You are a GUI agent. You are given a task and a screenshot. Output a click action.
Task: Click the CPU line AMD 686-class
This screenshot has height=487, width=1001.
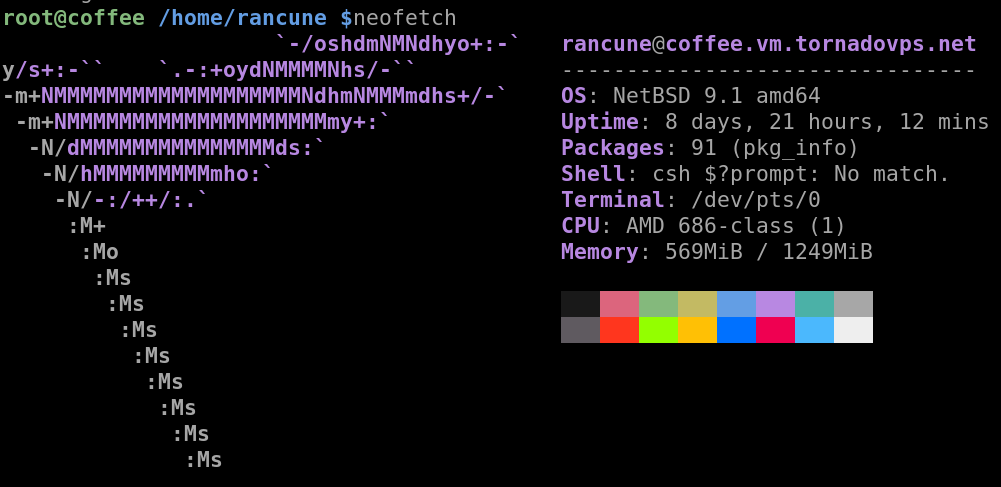[703, 226]
